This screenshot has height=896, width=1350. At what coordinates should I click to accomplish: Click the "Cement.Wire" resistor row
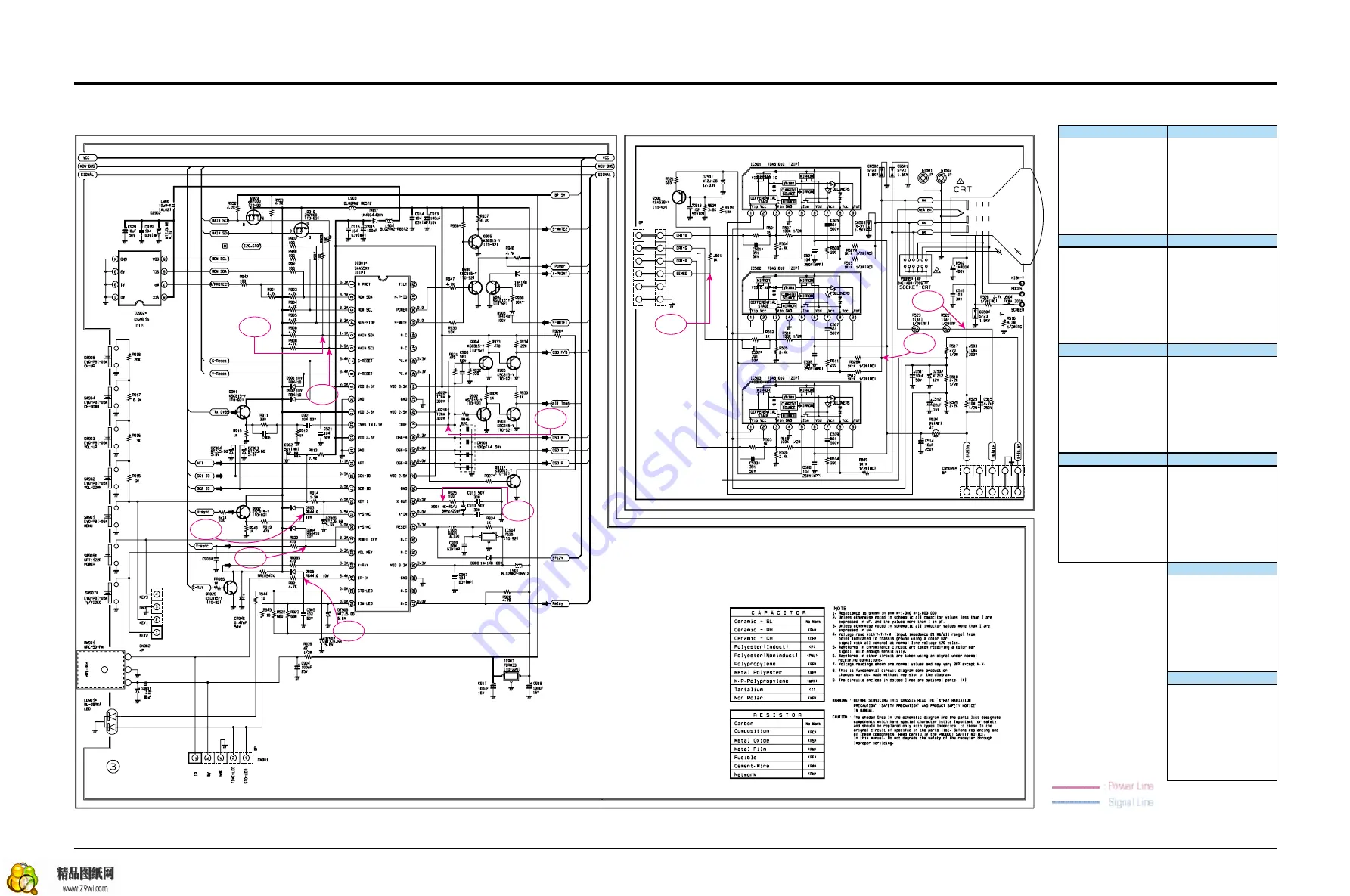(777, 766)
